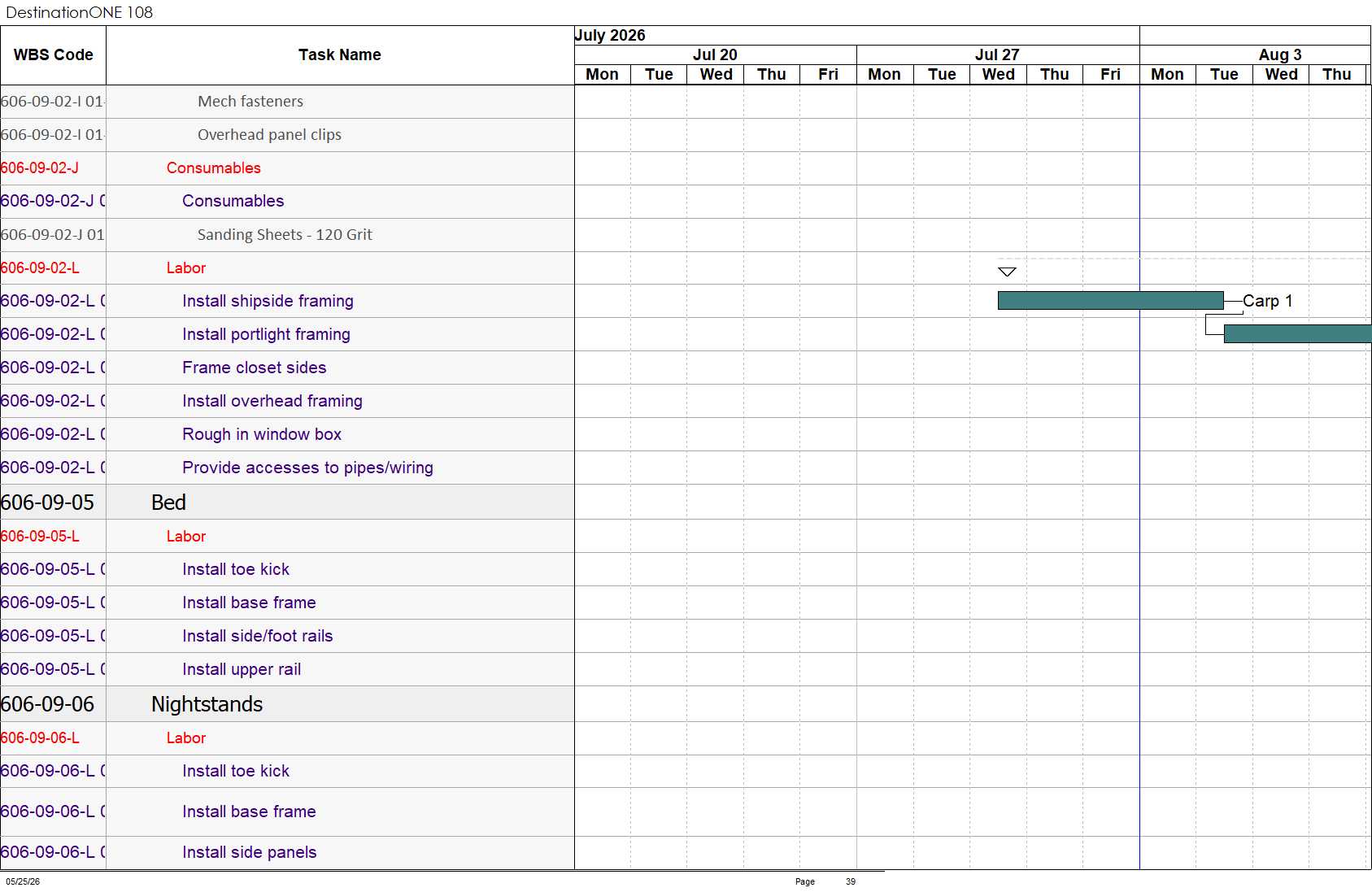The height and width of the screenshot is (892, 1372).
Task: Select the red Consumables heading row
Action: [x=287, y=168]
